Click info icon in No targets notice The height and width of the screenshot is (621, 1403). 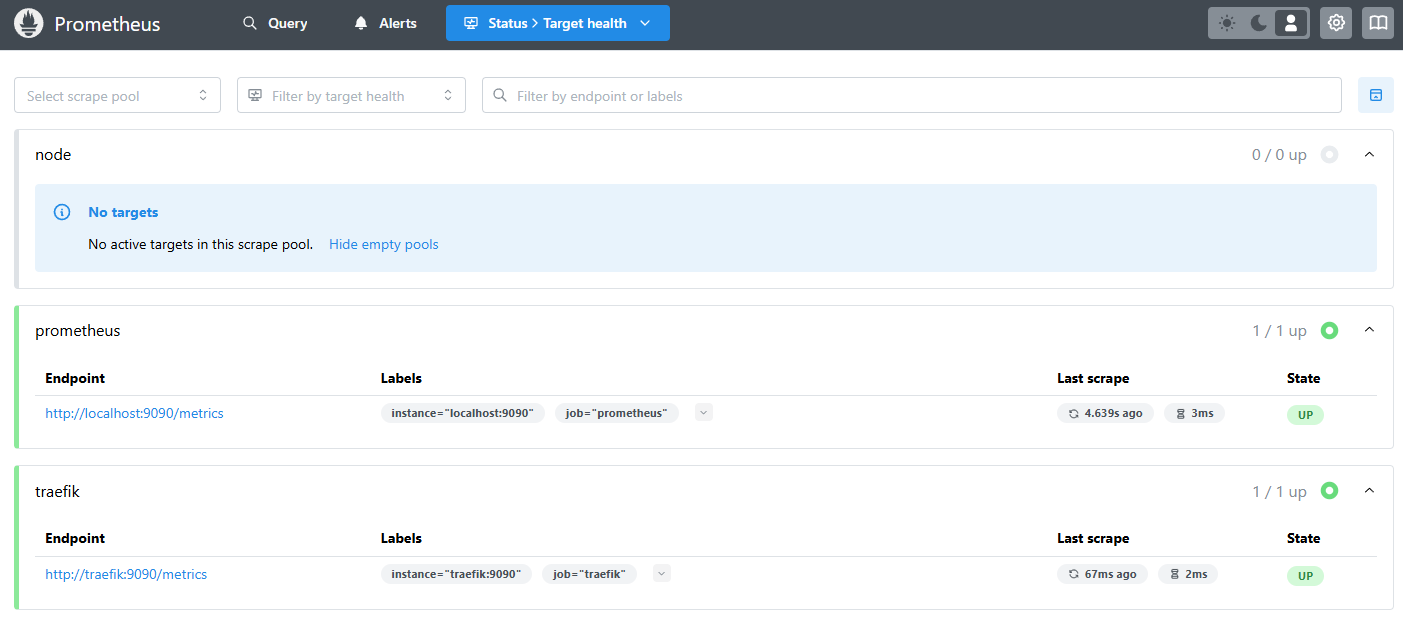[x=62, y=212]
